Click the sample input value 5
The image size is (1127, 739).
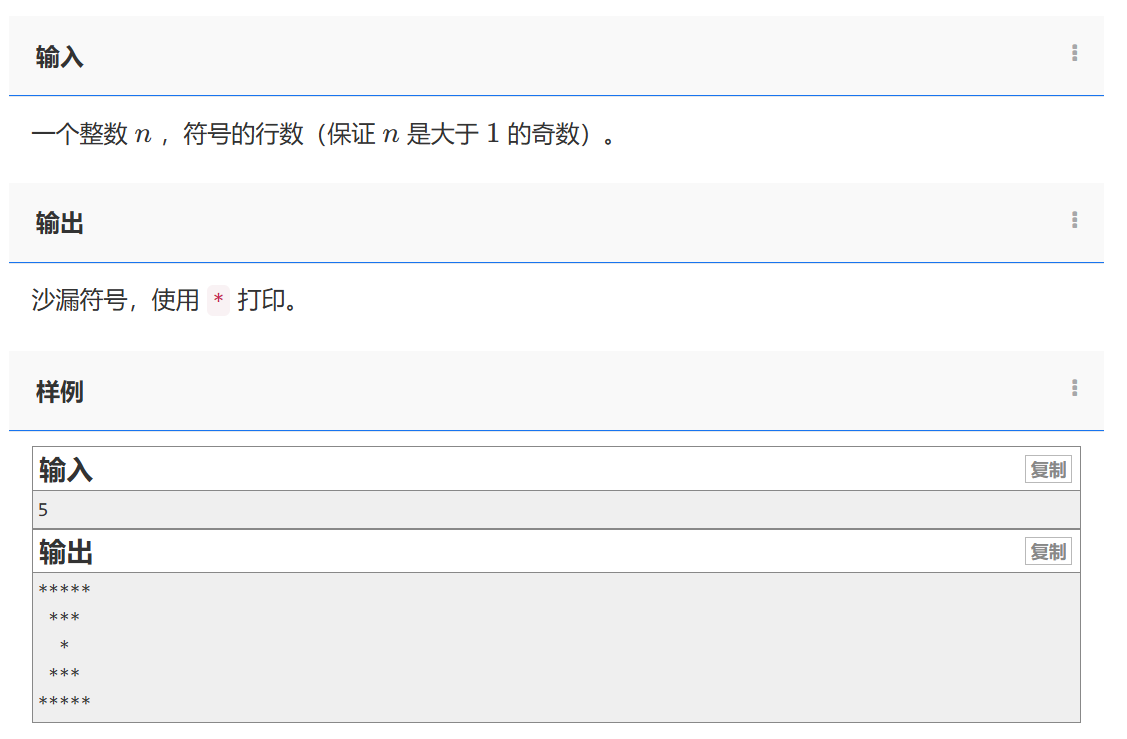pos(43,510)
